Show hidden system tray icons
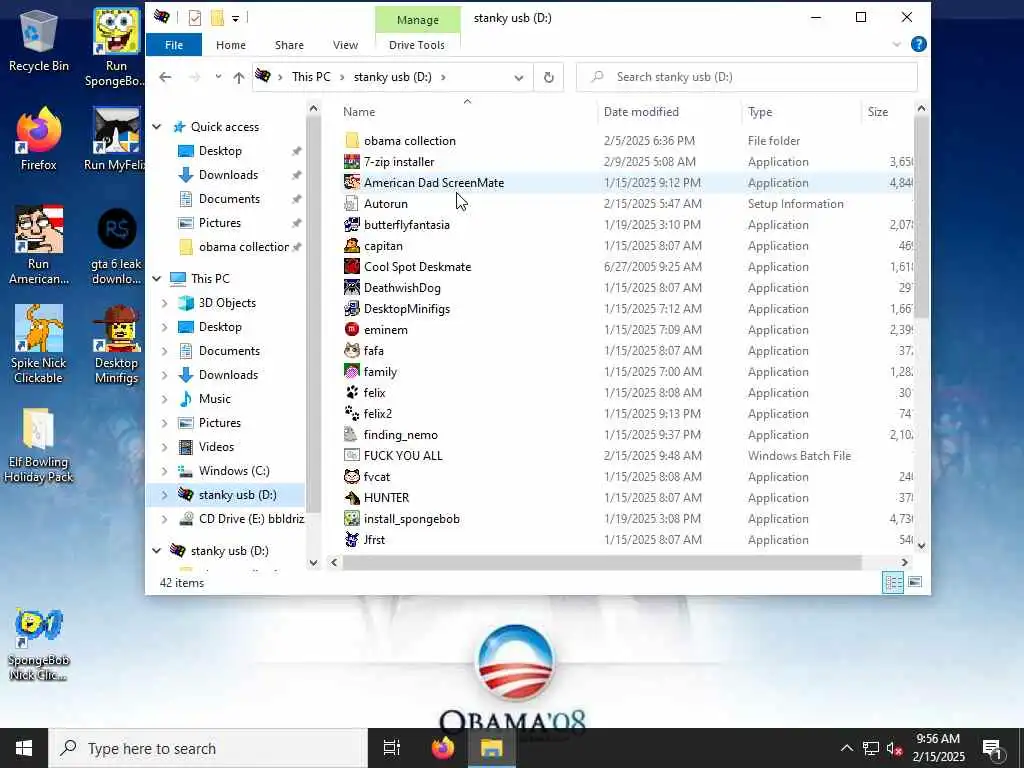Viewport: 1024px width, 768px height. [846, 748]
